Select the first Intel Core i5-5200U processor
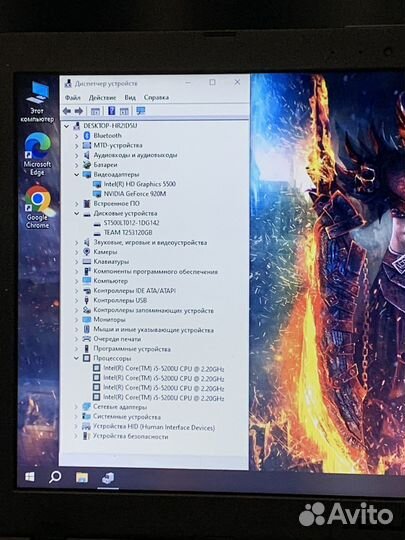The width and height of the screenshot is (405, 540). (x=164, y=369)
